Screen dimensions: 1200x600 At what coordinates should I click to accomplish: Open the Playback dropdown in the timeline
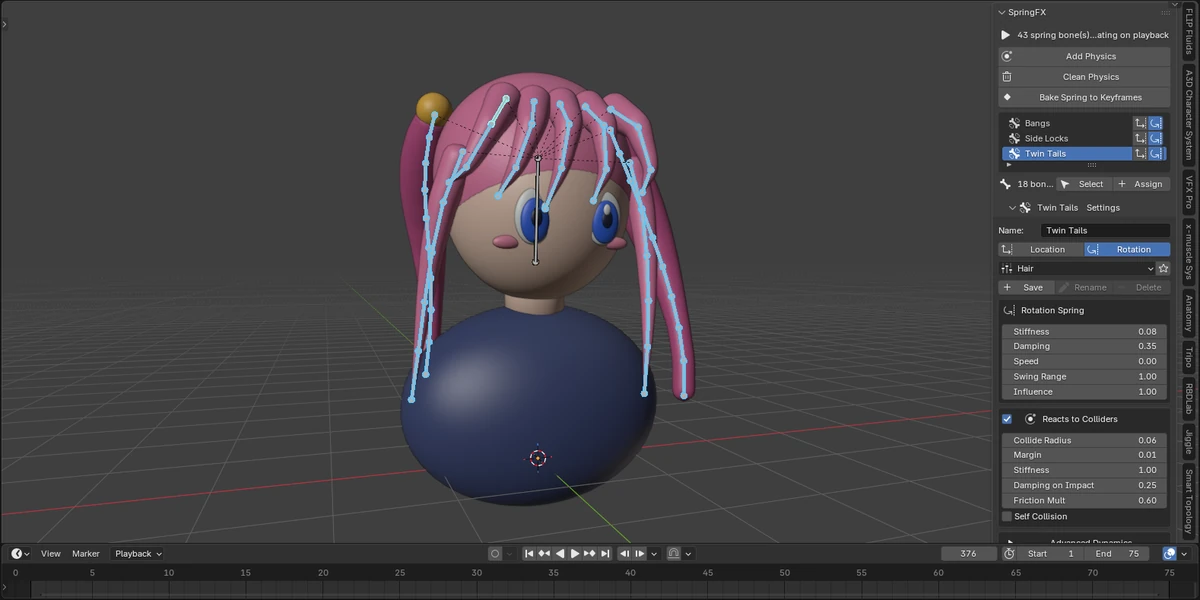(x=138, y=553)
